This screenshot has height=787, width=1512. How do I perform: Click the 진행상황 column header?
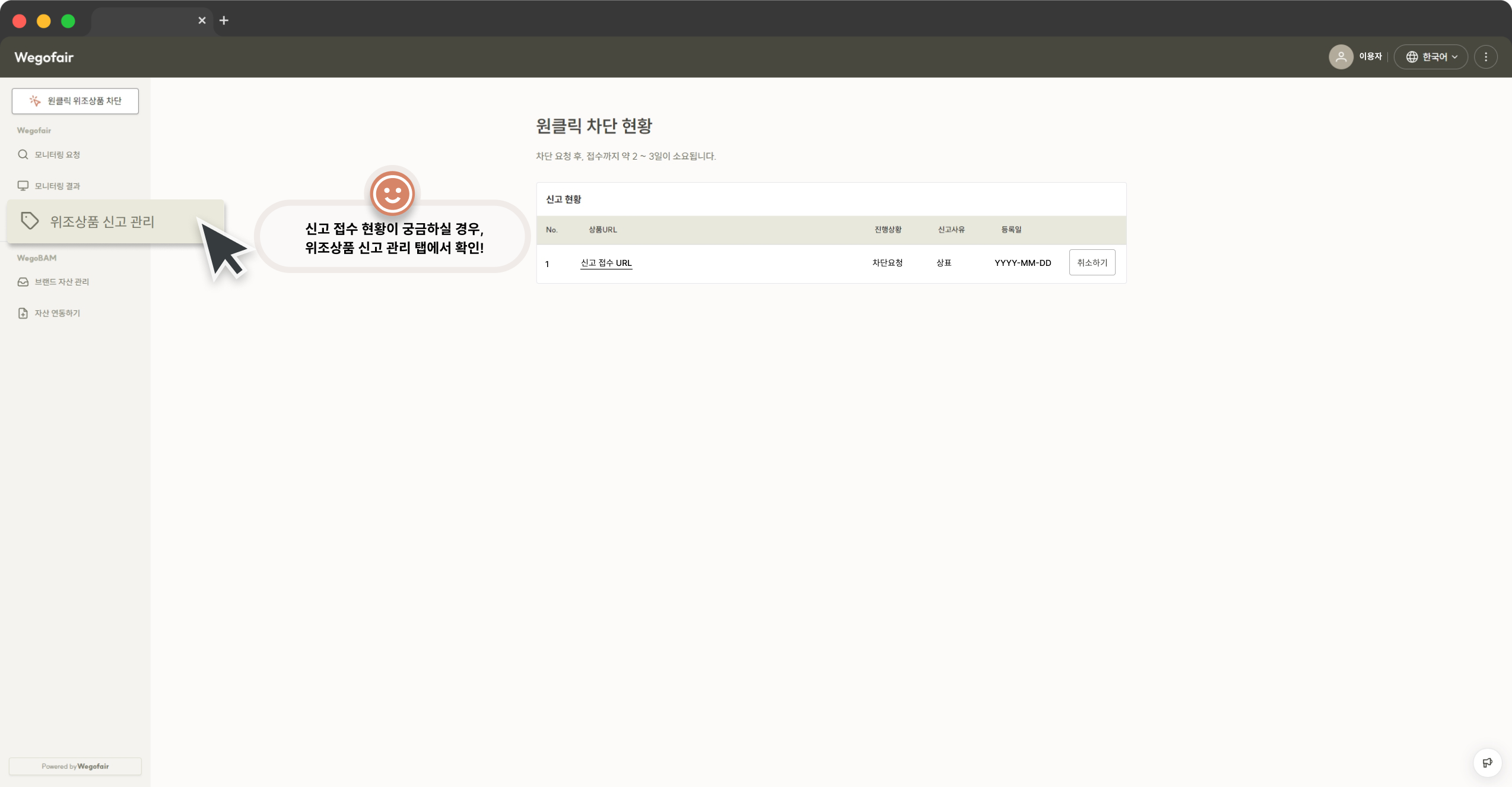click(888, 230)
